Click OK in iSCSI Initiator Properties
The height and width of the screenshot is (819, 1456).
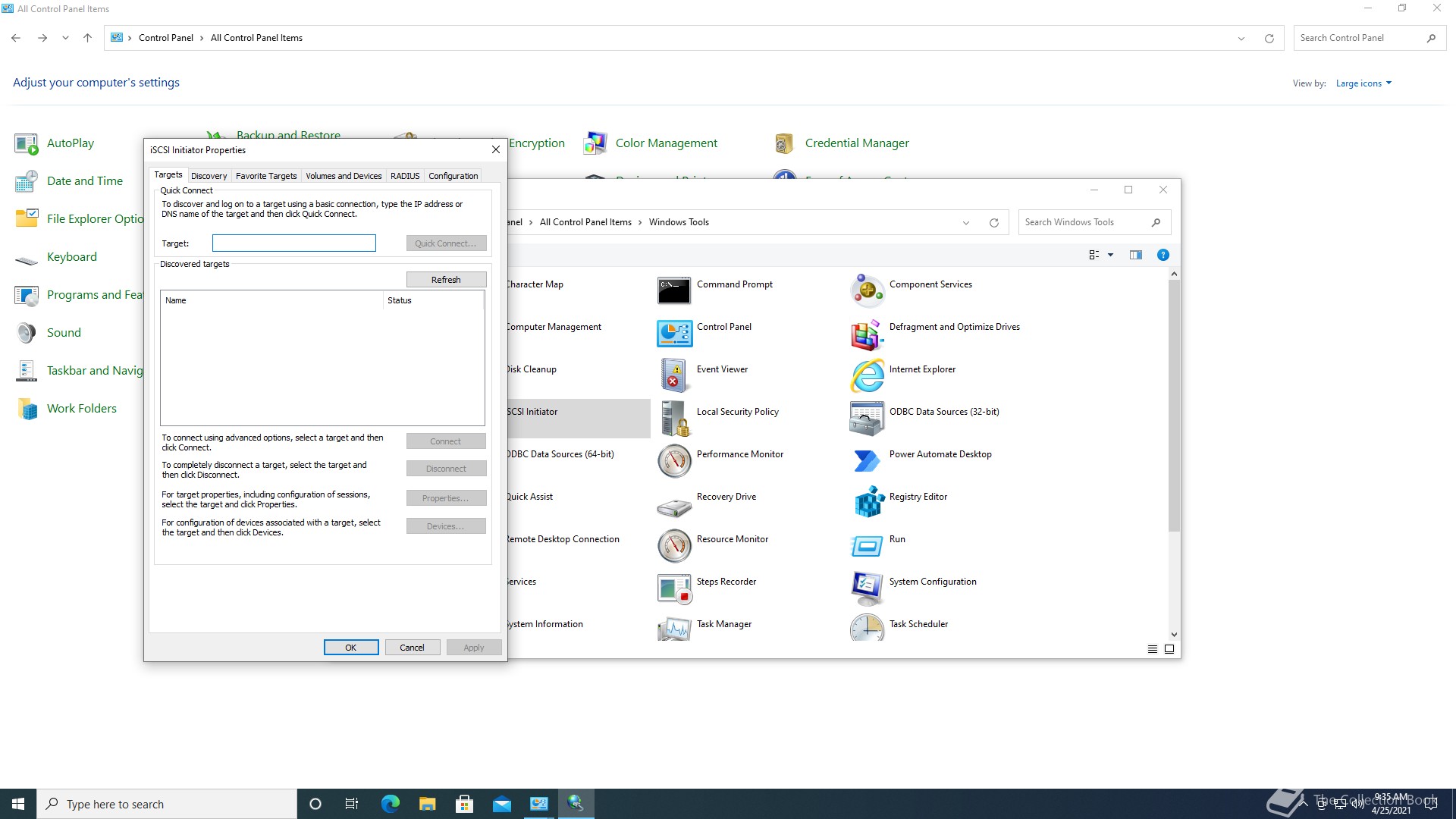350,648
